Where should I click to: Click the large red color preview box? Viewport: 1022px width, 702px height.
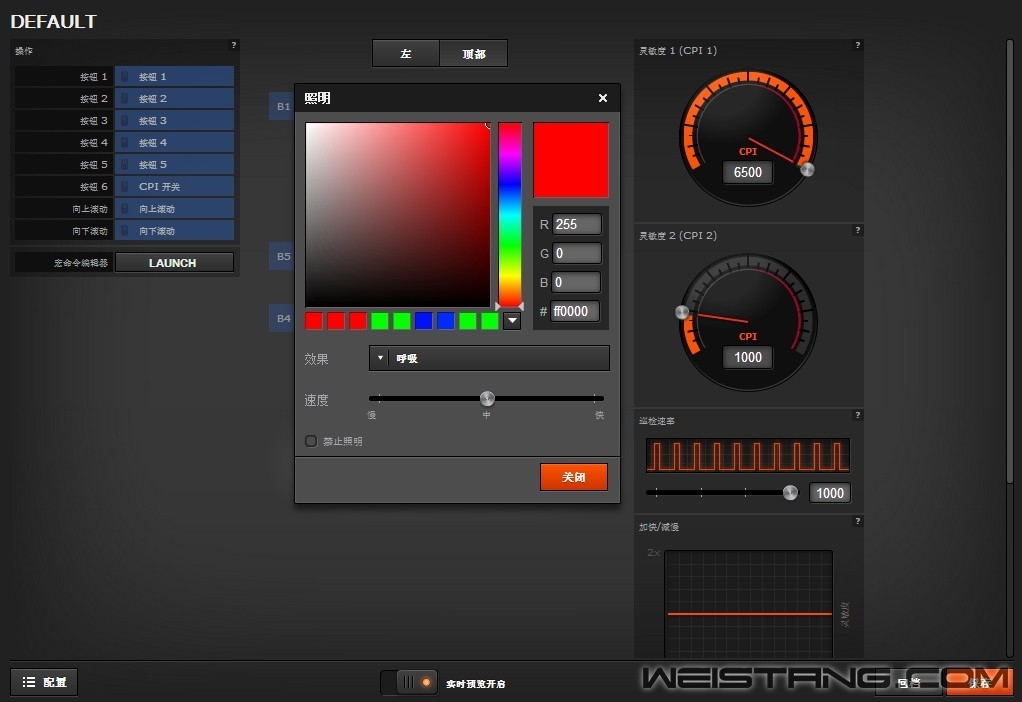(571, 160)
